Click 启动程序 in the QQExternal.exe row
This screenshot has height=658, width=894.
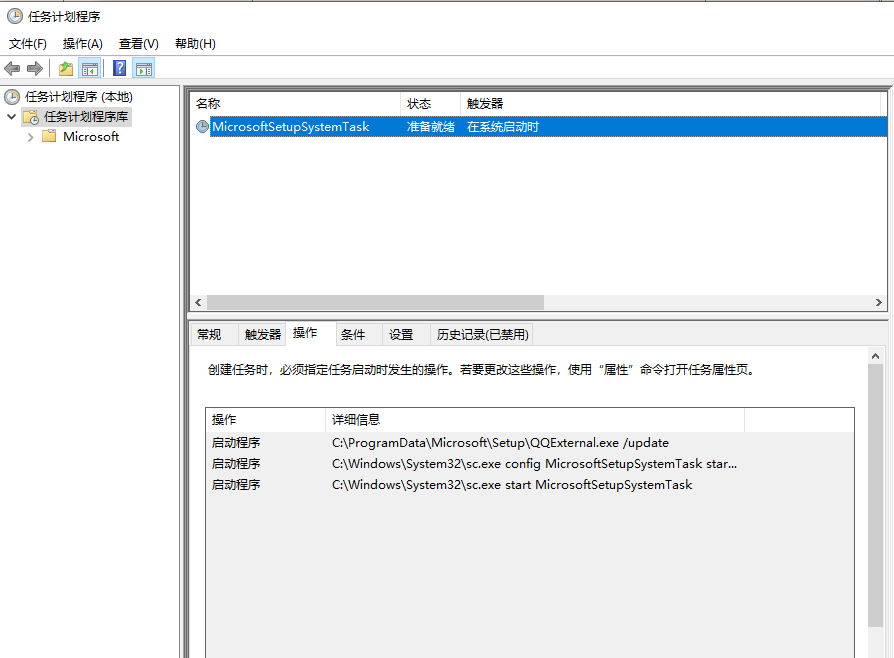pyautogui.click(x=236, y=442)
